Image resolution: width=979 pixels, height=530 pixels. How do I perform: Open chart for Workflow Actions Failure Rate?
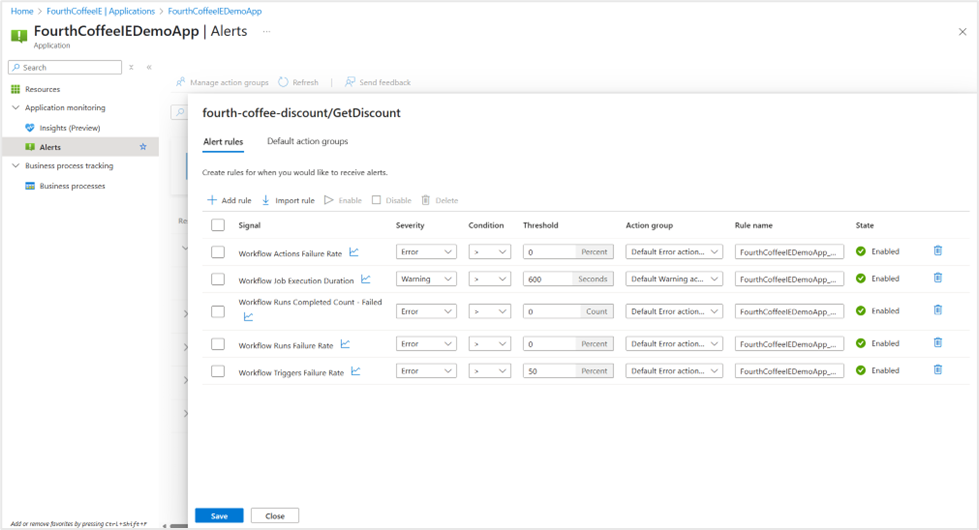354,252
